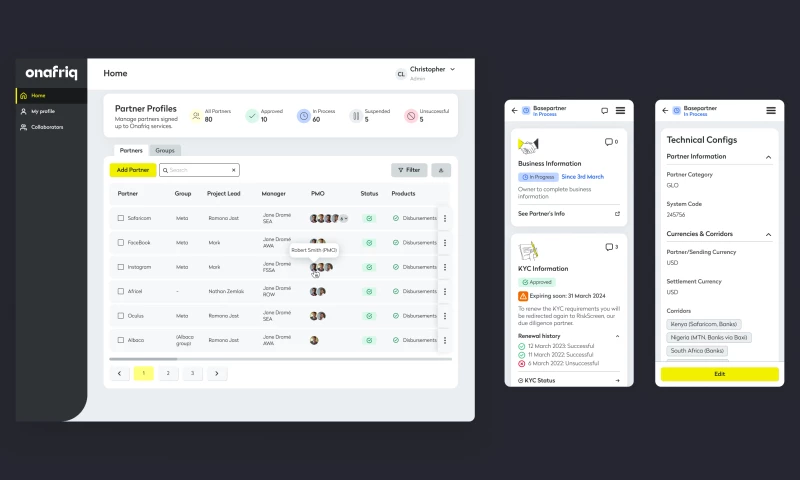Open the Home item in the sidebar
800x480 pixels.
point(38,95)
